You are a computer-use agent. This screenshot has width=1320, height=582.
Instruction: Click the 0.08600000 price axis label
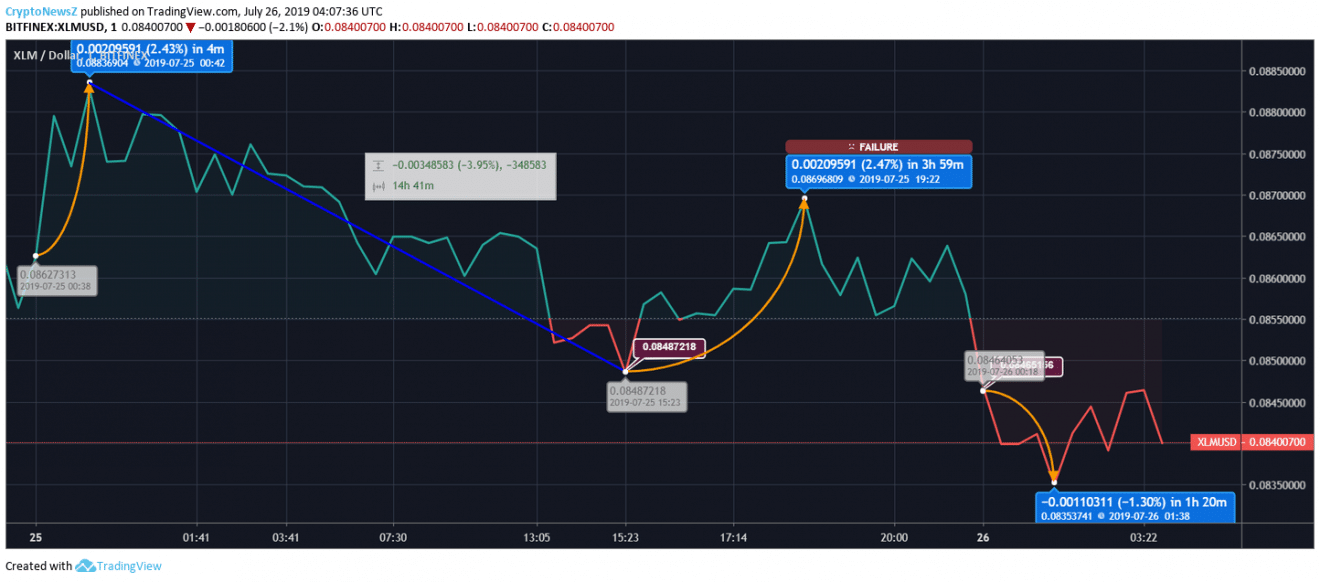(1275, 278)
